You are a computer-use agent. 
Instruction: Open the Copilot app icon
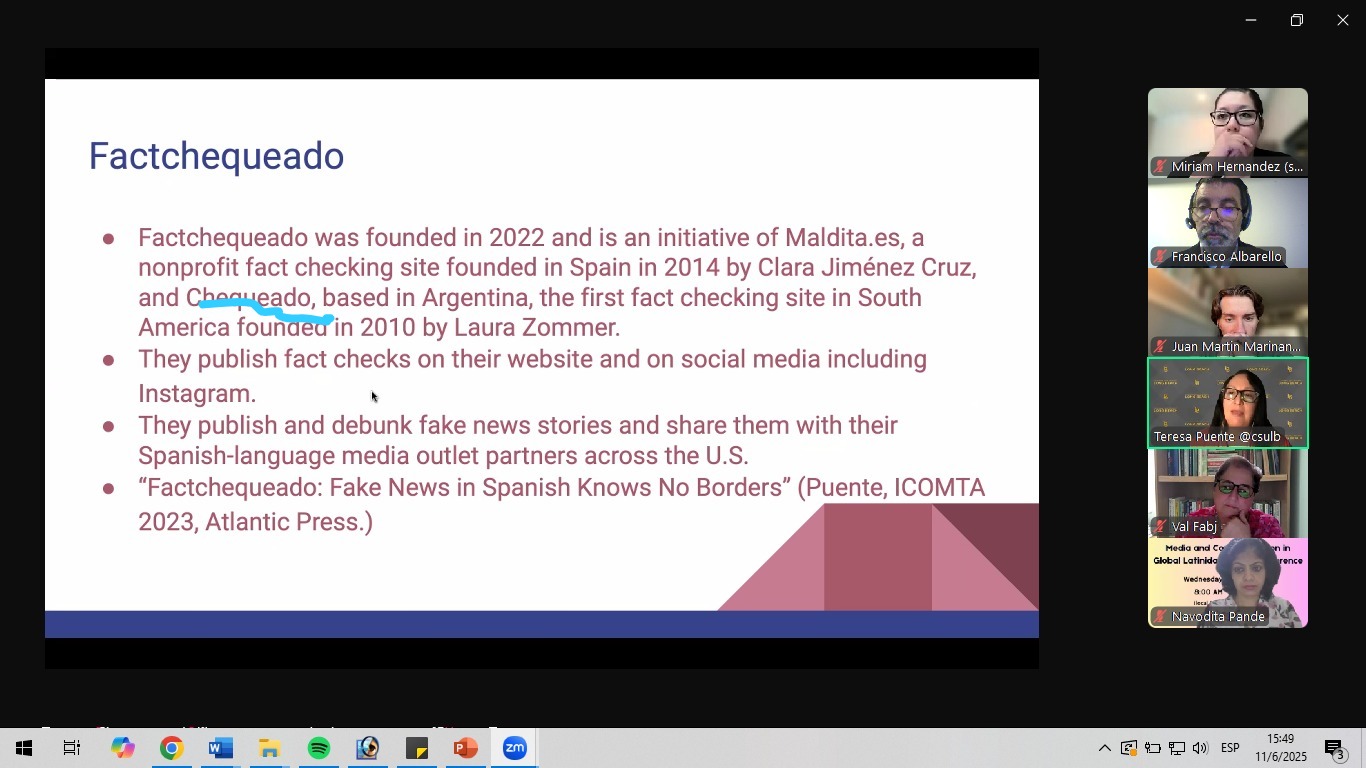coord(123,748)
